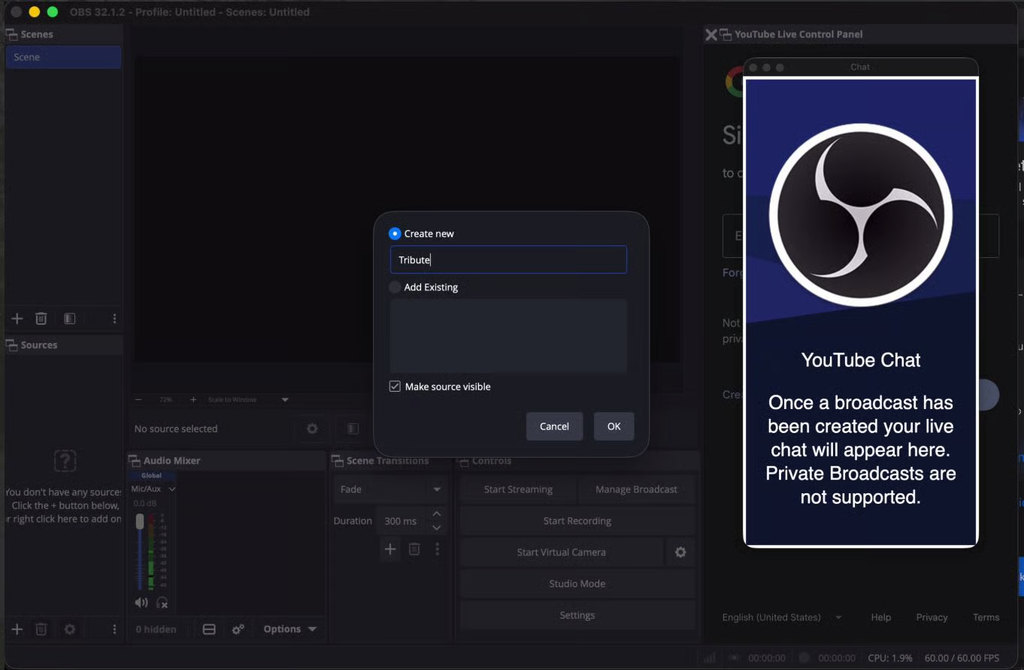This screenshot has width=1024, height=670.
Task: Float the Scene Transitions dock icon
Action: [338, 461]
